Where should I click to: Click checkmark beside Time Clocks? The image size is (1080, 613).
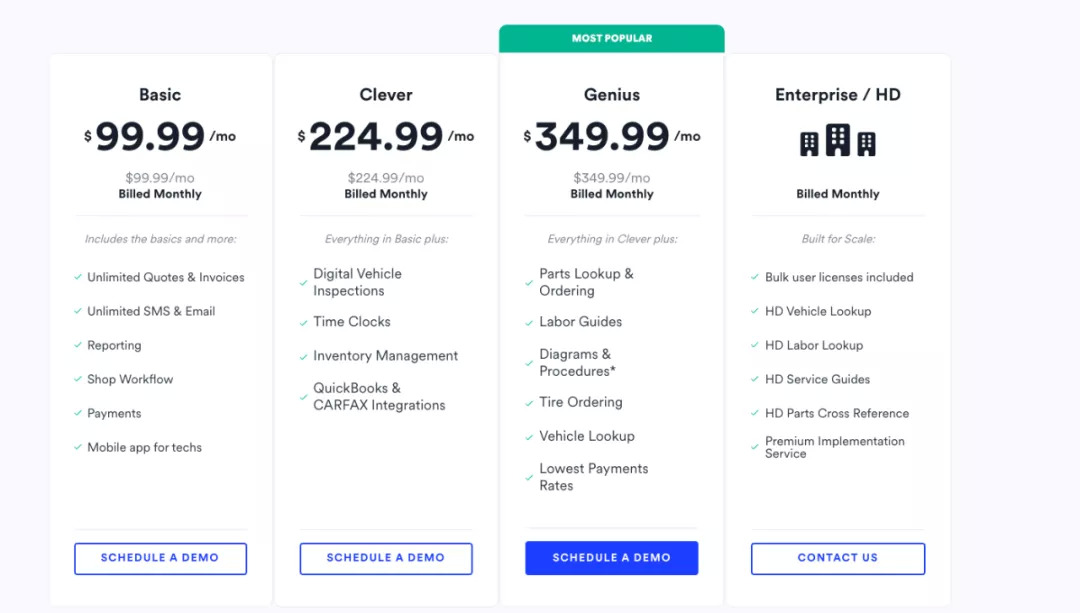(x=304, y=322)
